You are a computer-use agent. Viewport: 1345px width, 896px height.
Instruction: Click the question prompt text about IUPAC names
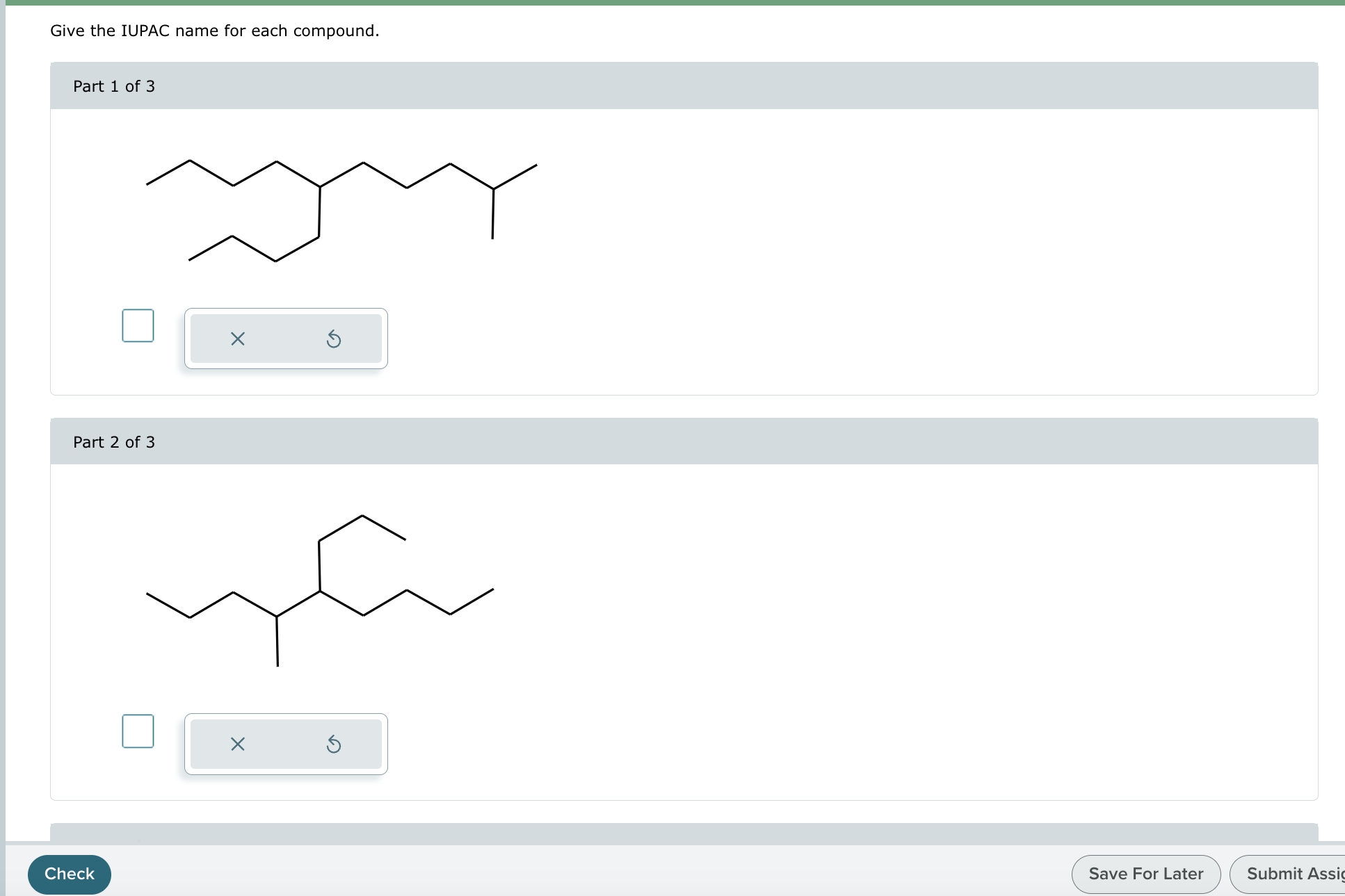click(214, 31)
